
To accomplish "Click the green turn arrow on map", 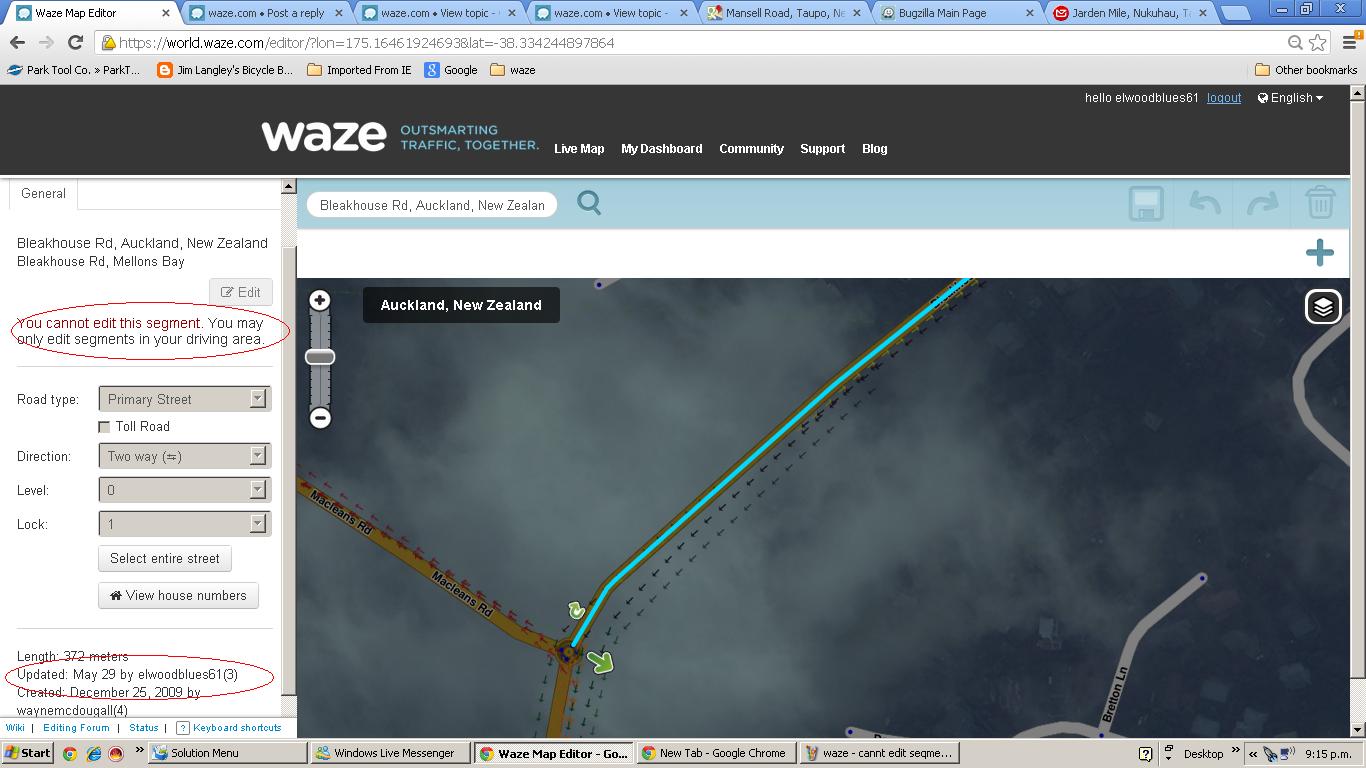I will [x=599, y=661].
